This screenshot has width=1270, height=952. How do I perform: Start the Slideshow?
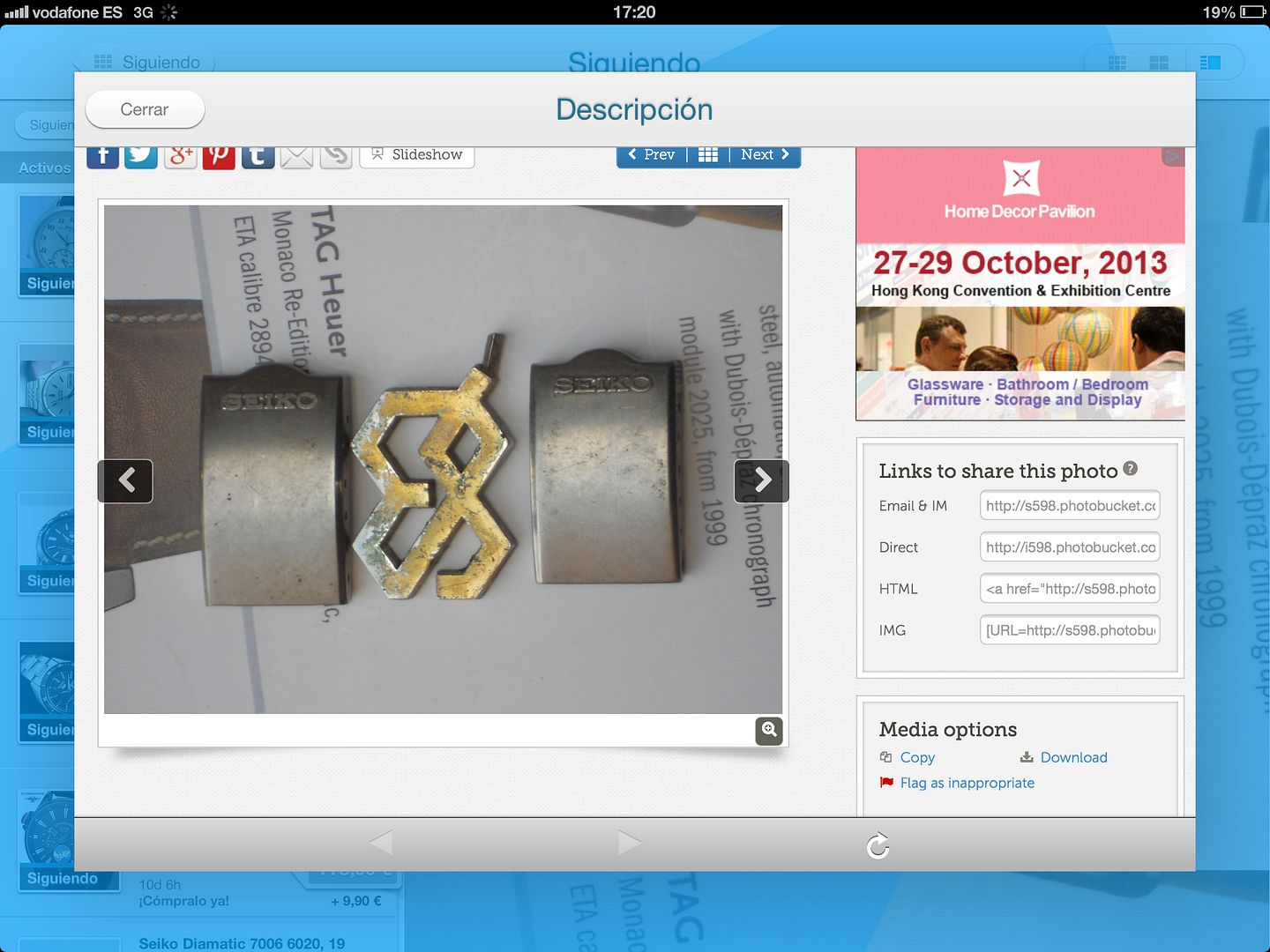[417, 155]
